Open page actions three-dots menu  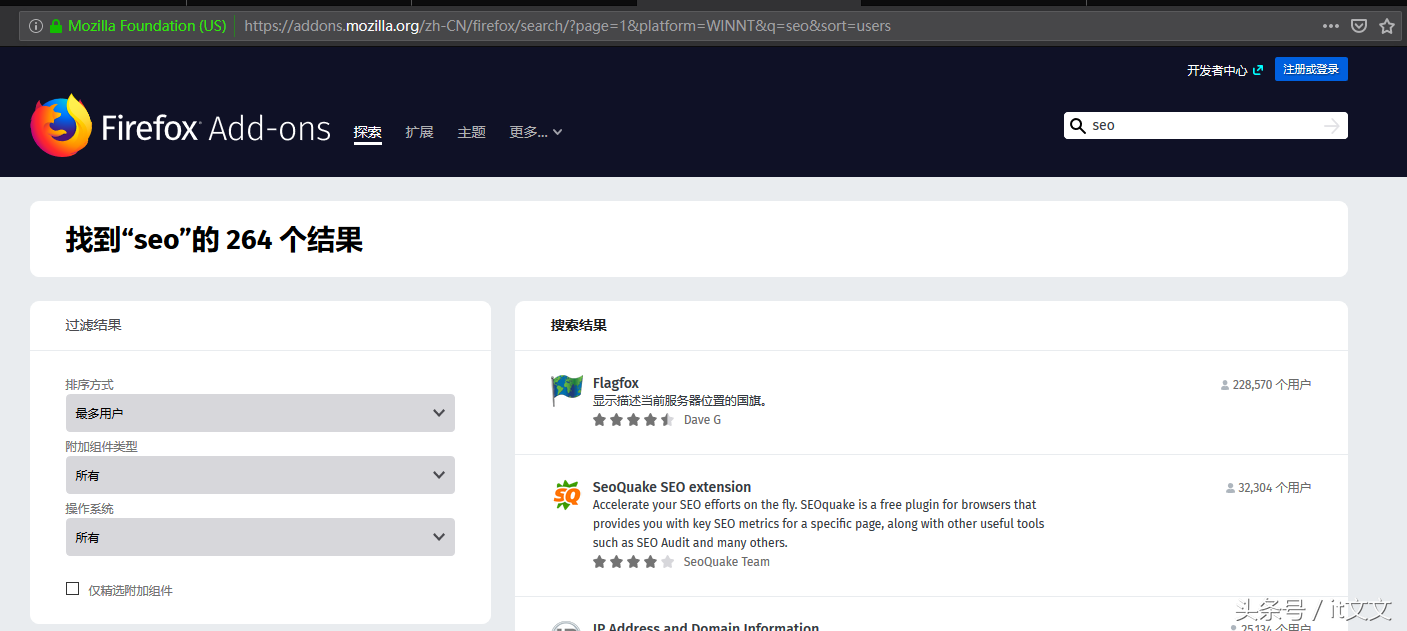point(1331,26)
